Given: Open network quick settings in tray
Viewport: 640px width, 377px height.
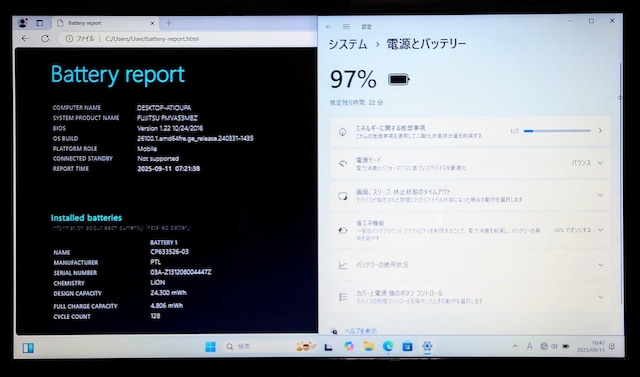Looking at the screenshot, I should (544, 346).
